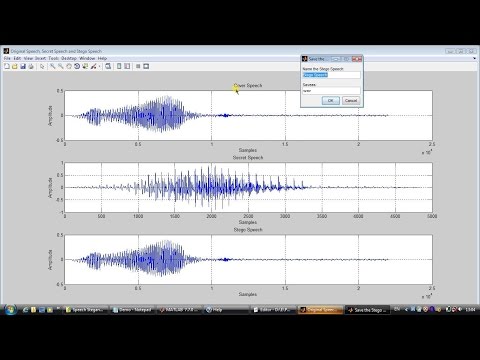Click the Secret Speech plot title
This screenshot has width=480, height=360.
coord(248,157)
